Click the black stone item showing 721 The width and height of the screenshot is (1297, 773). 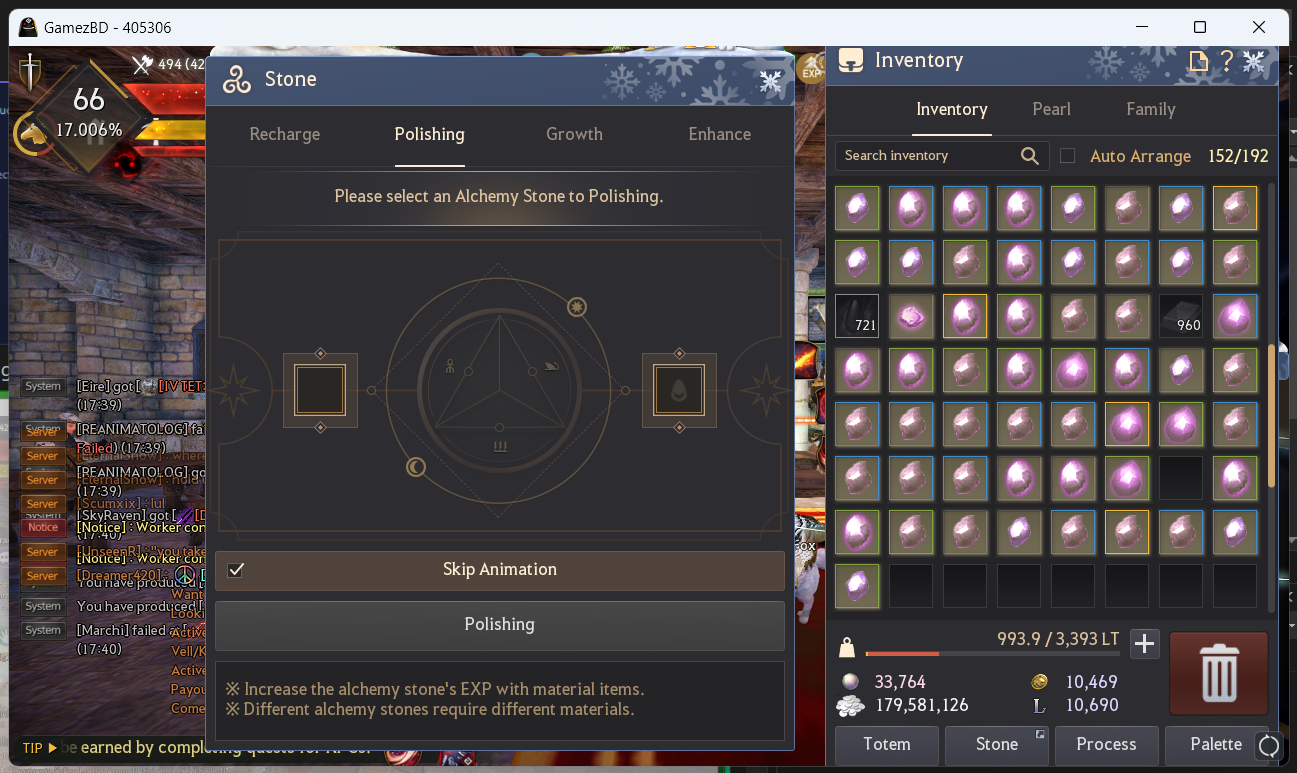click(857, 316)
